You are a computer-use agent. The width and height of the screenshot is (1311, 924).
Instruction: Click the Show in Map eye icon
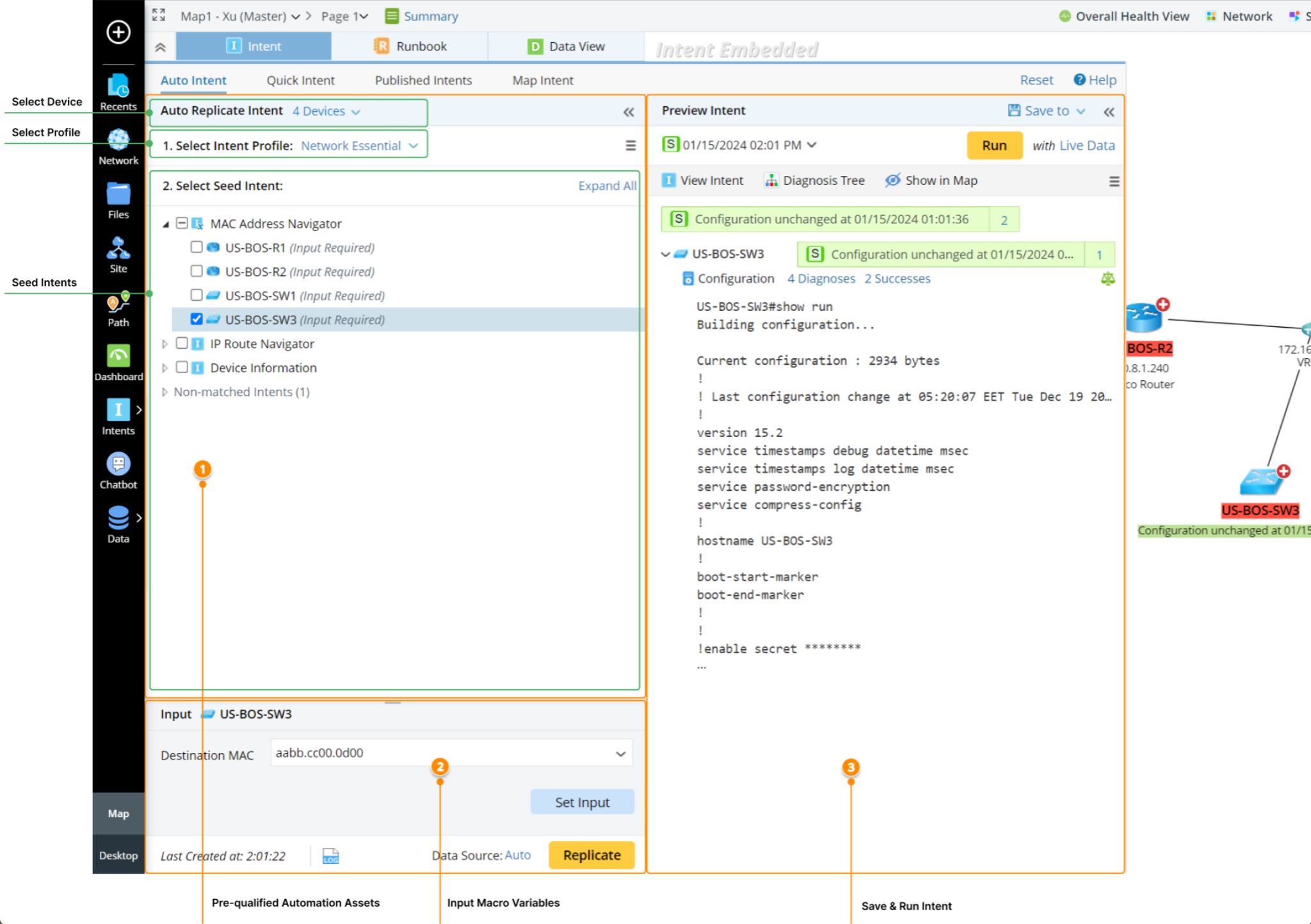(x=892, y=180)
